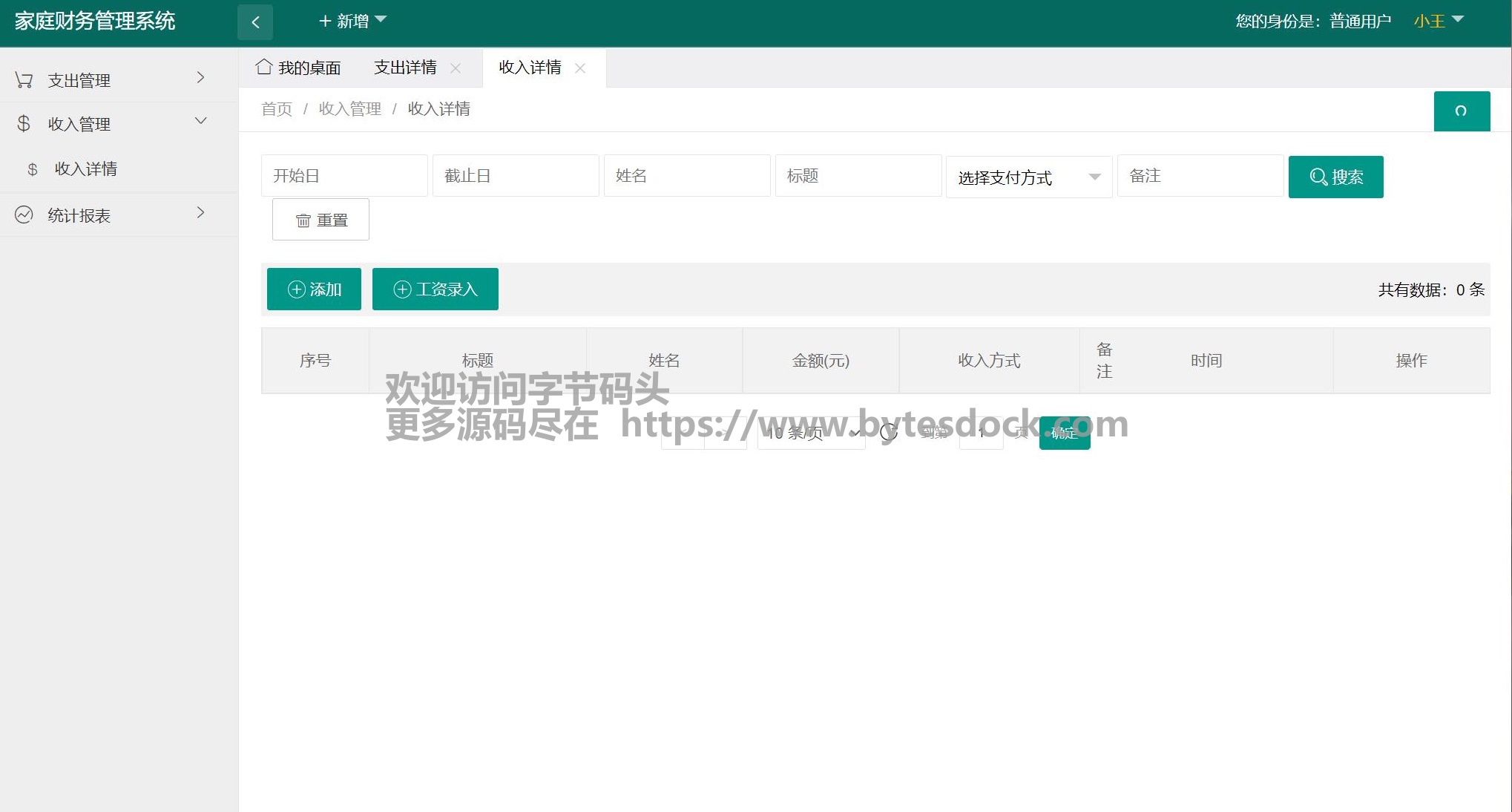The image size is (1512, 812).
Task: Click the 搜索 search button
Action: (1335, 177)
